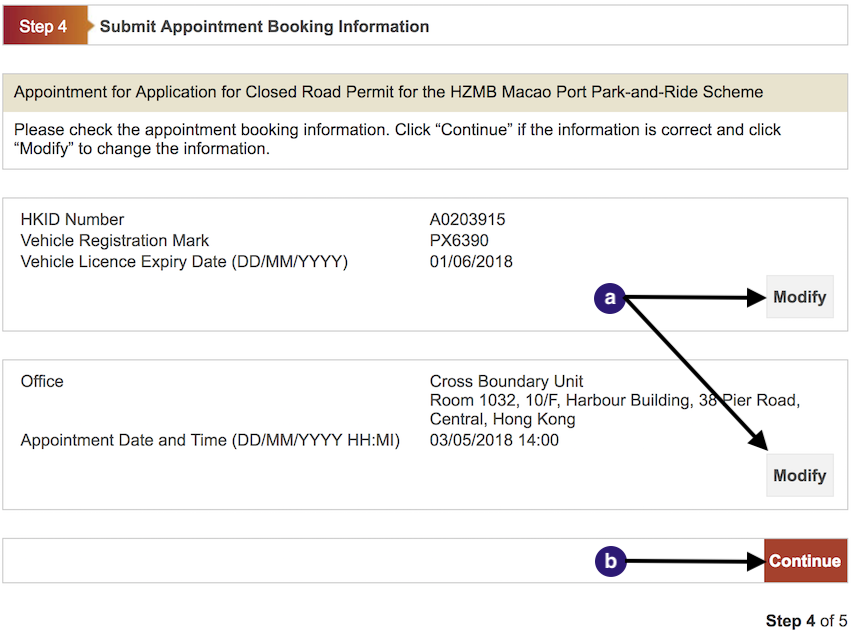Select the appointment time 03/05/2018 14:00
Screen dimensions: 855x641
pyautogui.click(x=494, y=440)
